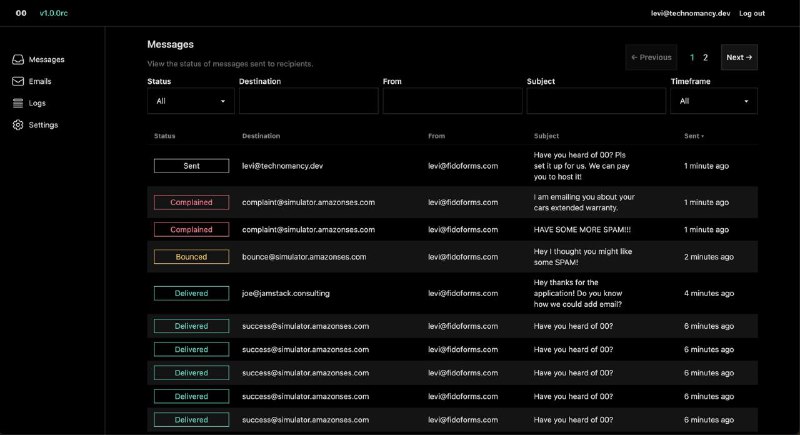Jump to page 2 of messages

(x=705, y=58)
